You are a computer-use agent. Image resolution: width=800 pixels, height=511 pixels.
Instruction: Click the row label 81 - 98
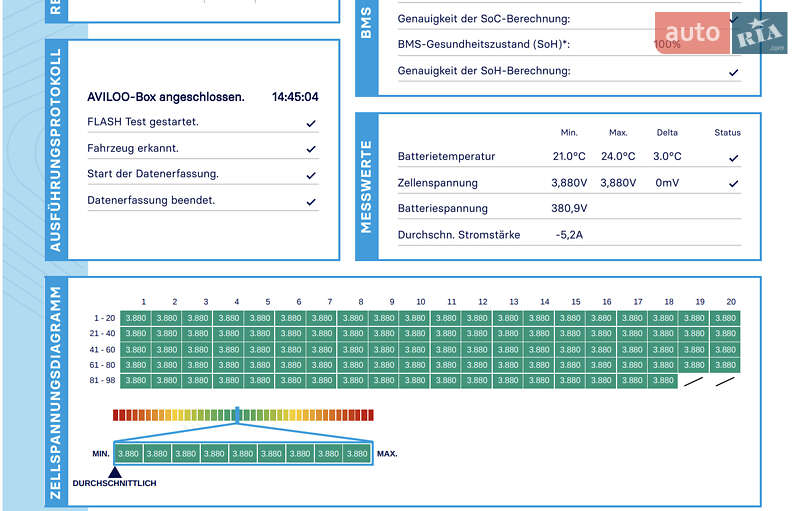[101, 380]
